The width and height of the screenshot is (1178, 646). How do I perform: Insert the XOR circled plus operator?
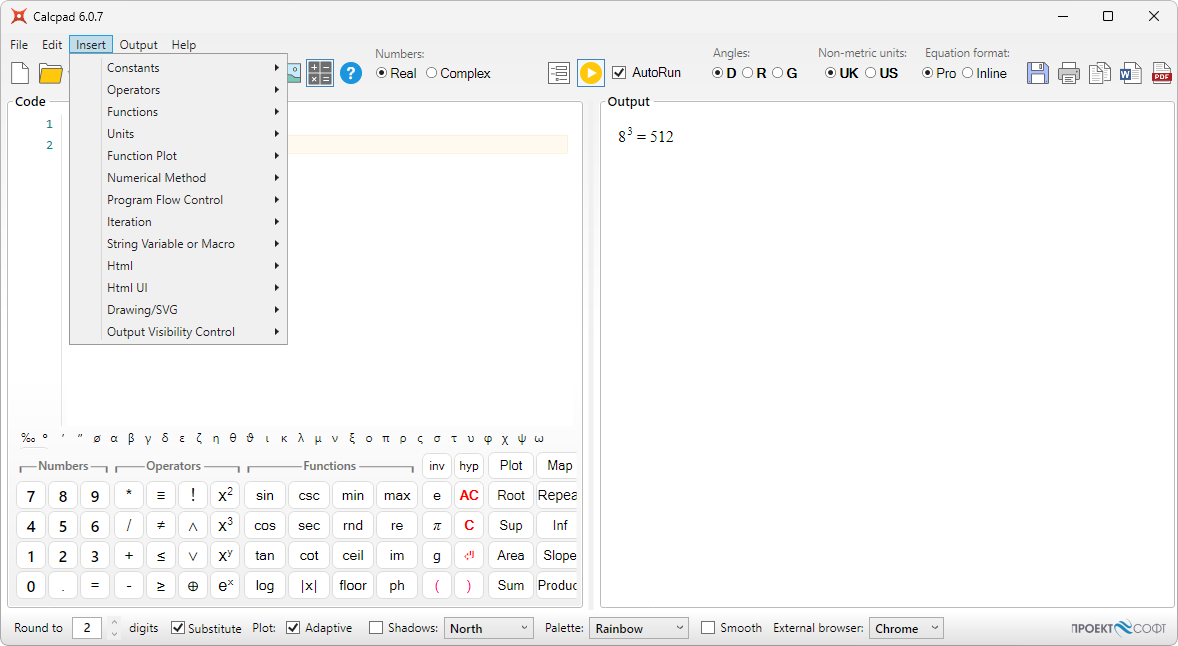[x=193, y=585]
